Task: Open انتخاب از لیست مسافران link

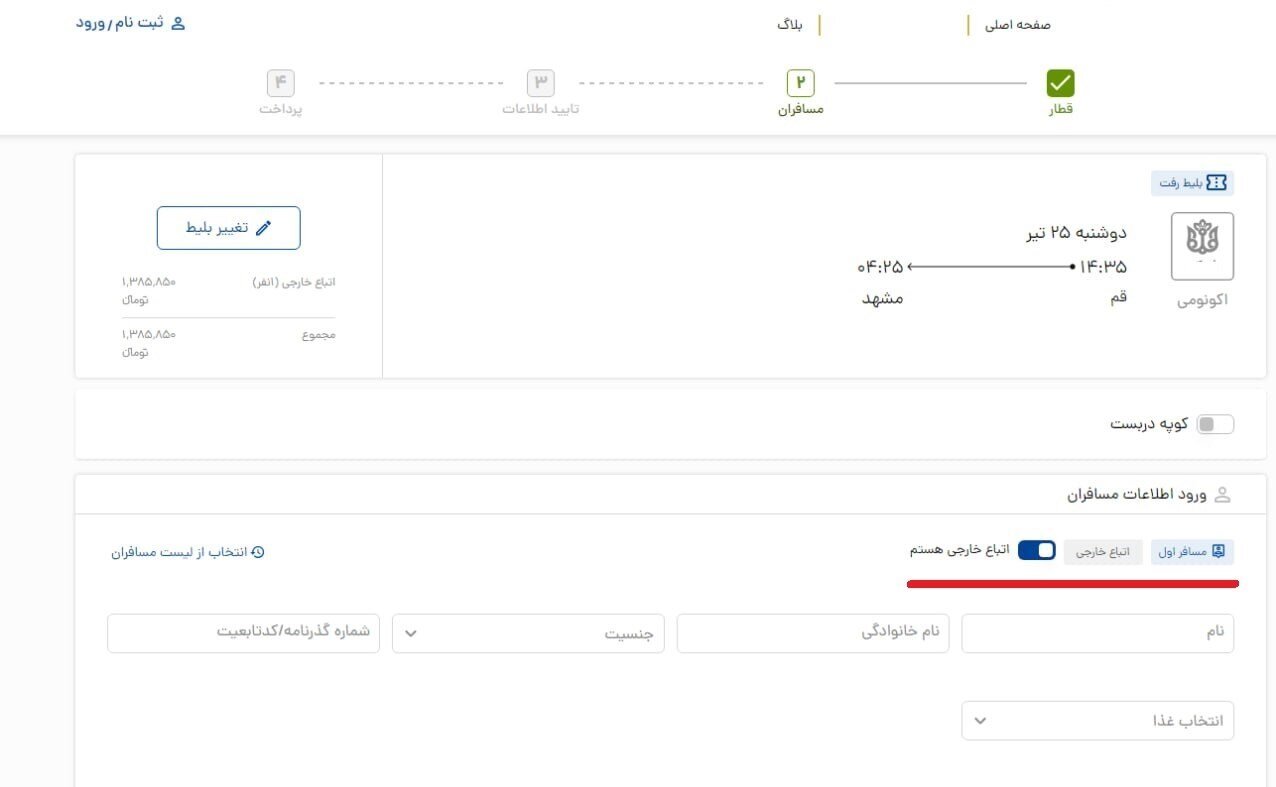Action: 187,550
